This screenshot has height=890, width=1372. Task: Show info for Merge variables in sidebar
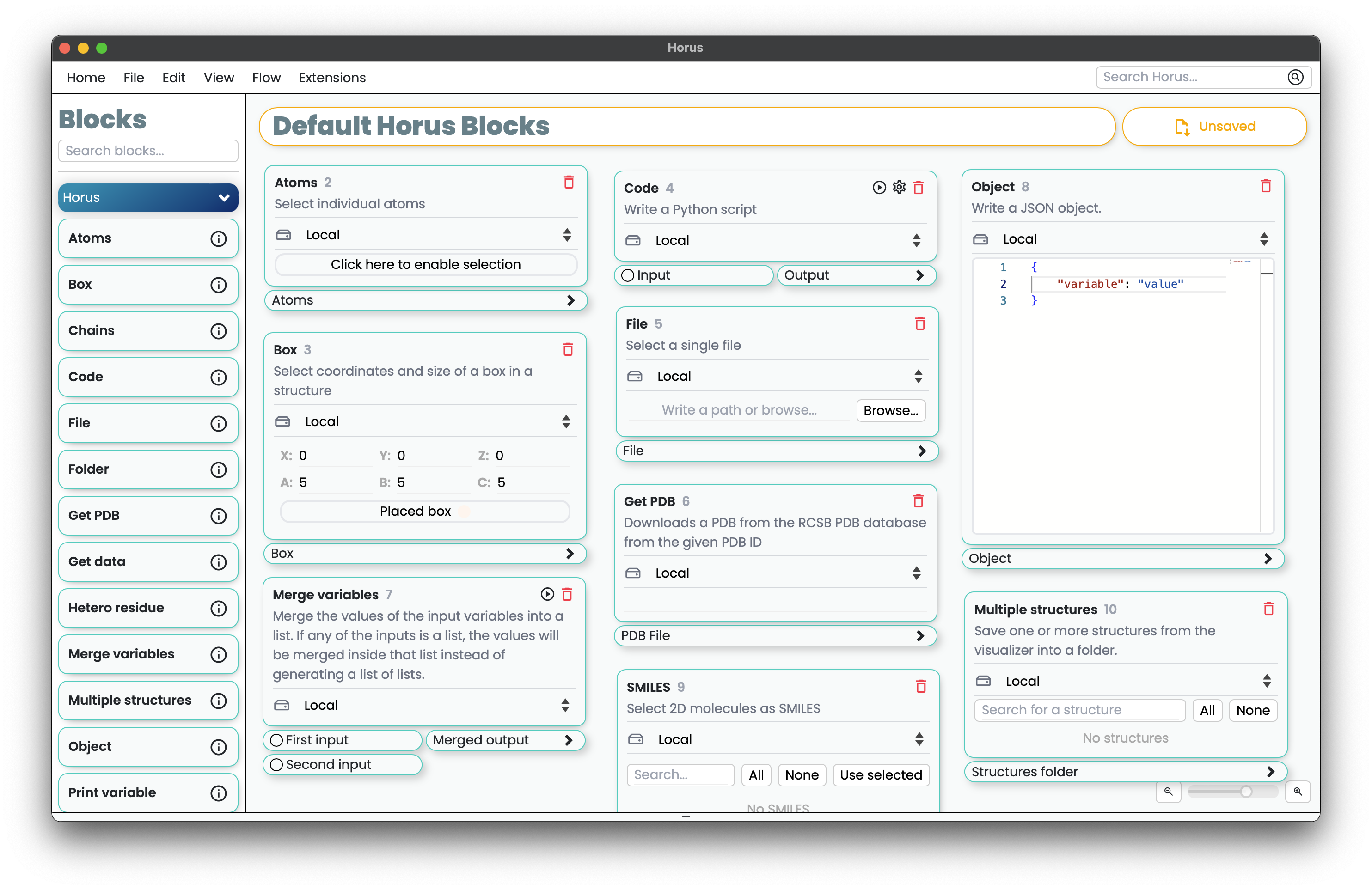218,654
